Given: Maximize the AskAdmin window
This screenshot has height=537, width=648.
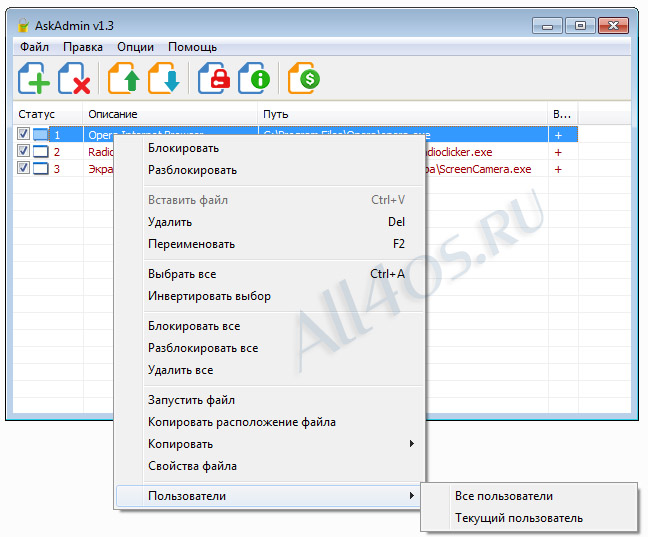Looking at the screenshot, I should [x=580, y=26].
